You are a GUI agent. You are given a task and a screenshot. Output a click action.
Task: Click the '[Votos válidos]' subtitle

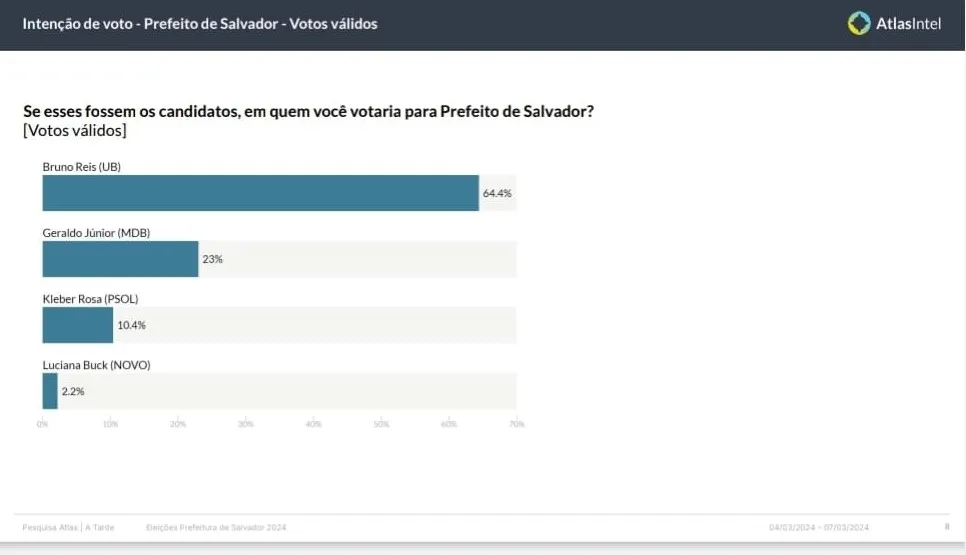coord(74,131)
